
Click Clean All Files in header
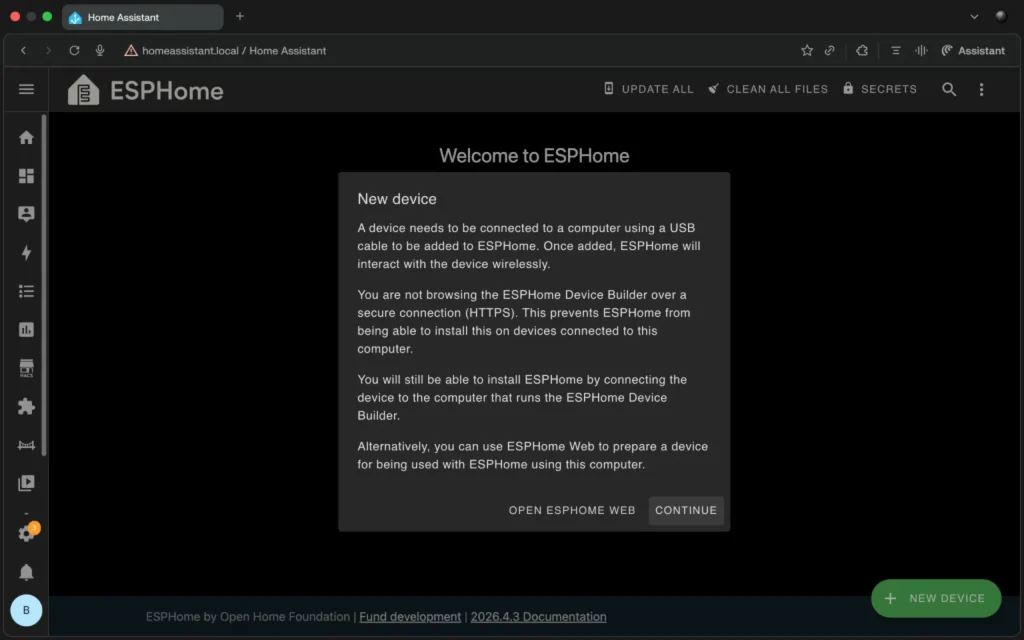click(x=768, y=89)
